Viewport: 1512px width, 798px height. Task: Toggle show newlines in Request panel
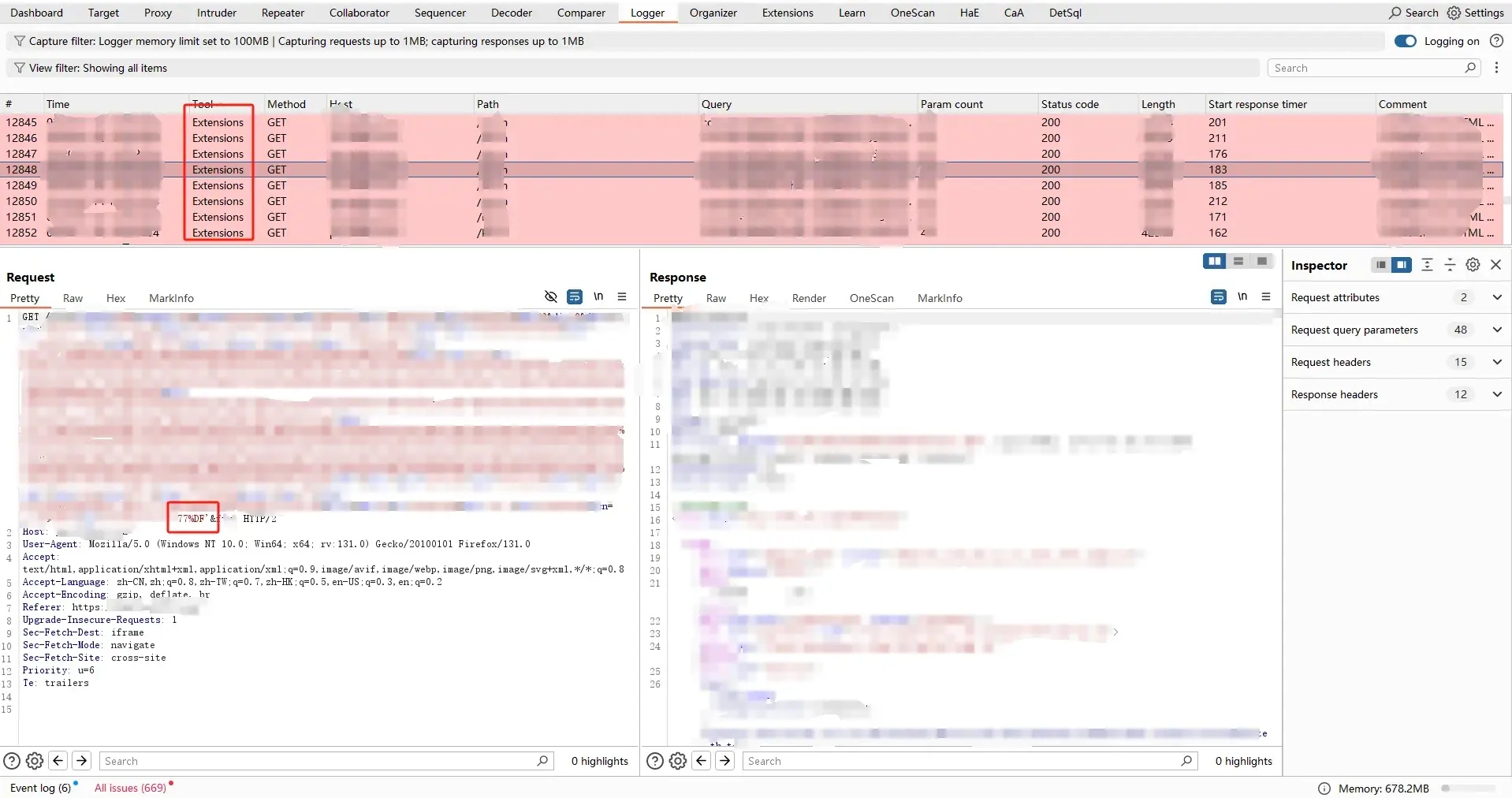click(598, 296)
